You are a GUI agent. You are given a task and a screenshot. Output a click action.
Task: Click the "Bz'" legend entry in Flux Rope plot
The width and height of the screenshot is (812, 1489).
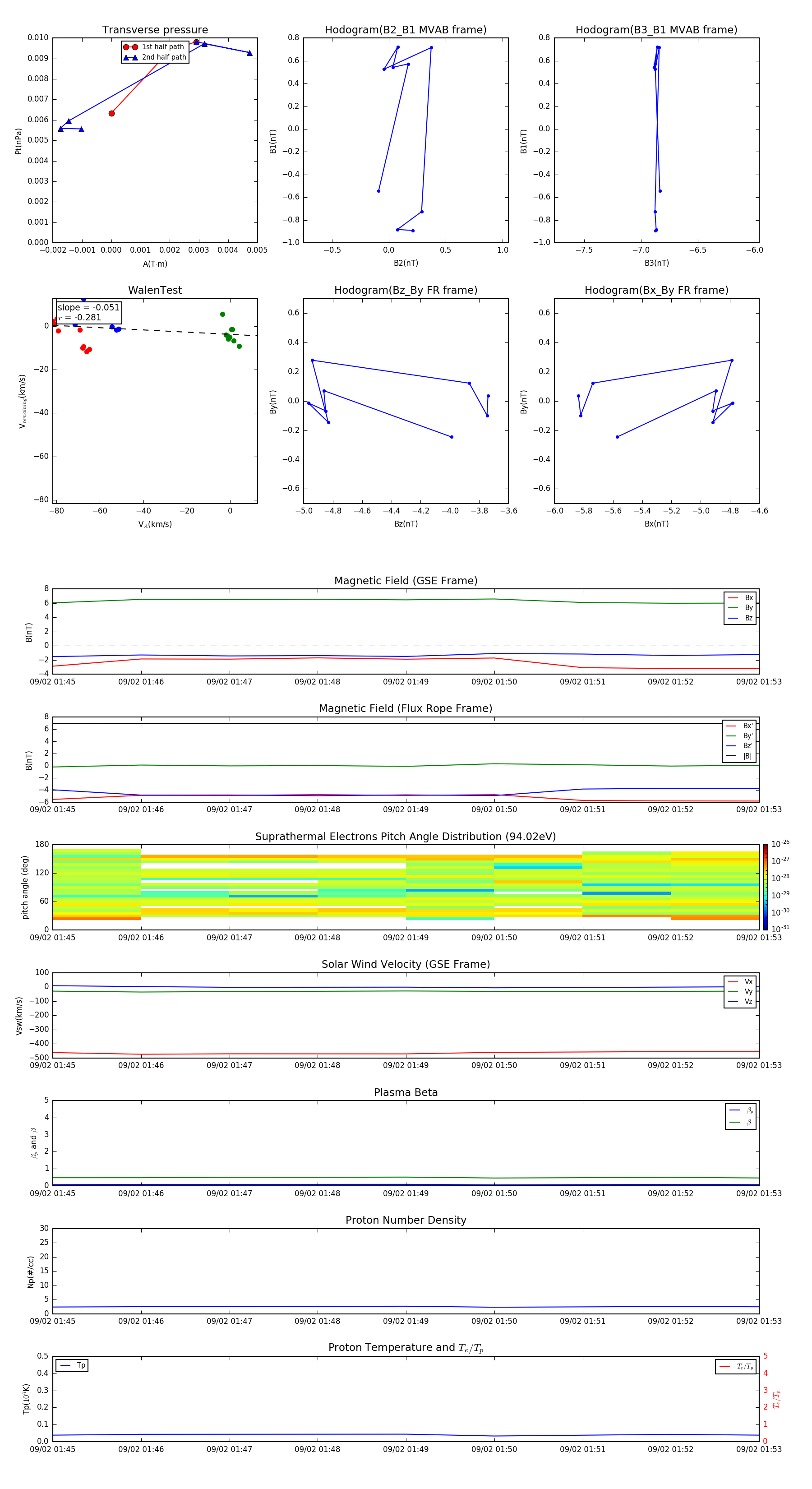(739, 746)
